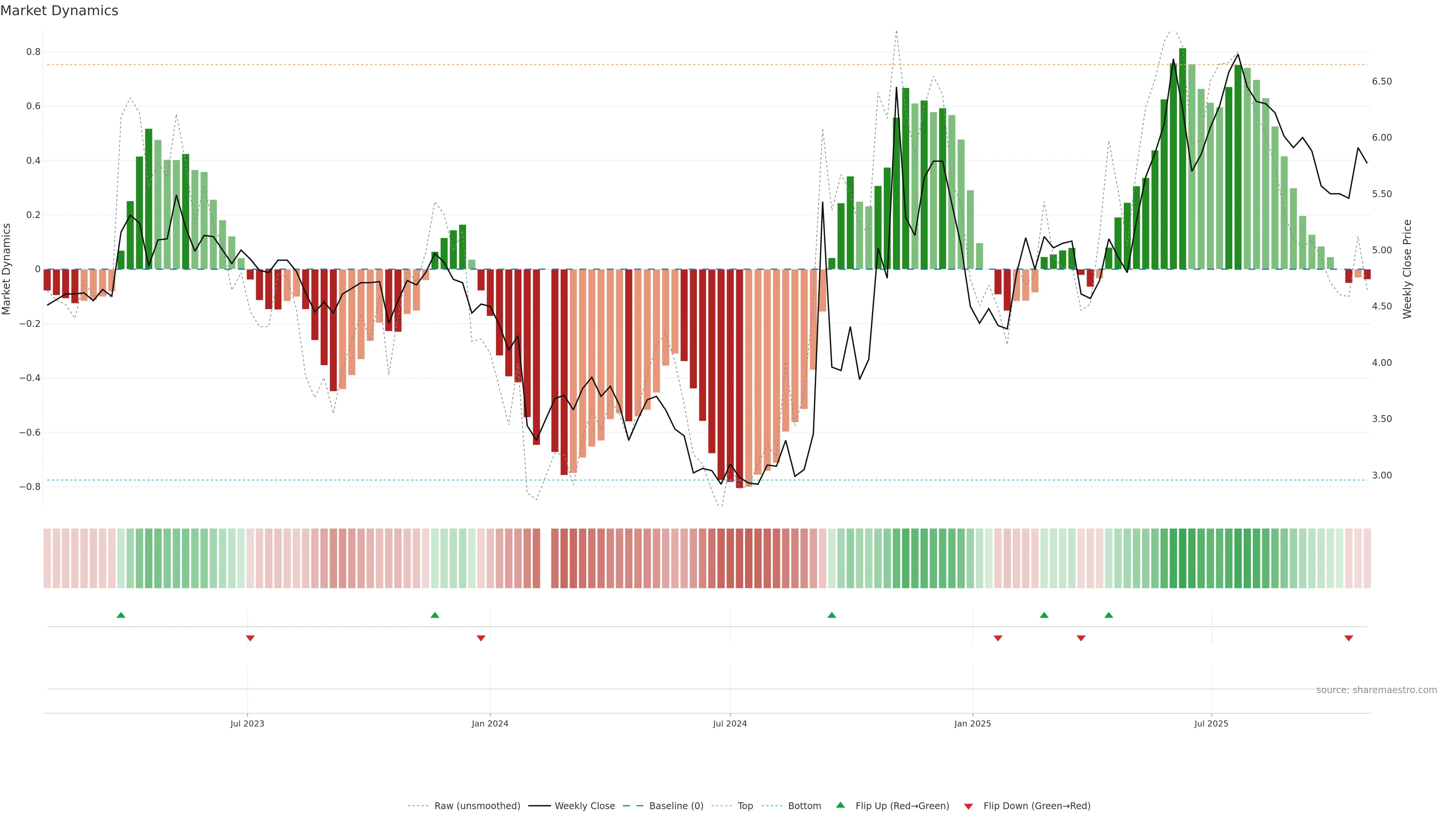Screen dimensions: 1456x819
Task: Click the Flip Down marker just before Jan 2024
Action: click(481, 638)
